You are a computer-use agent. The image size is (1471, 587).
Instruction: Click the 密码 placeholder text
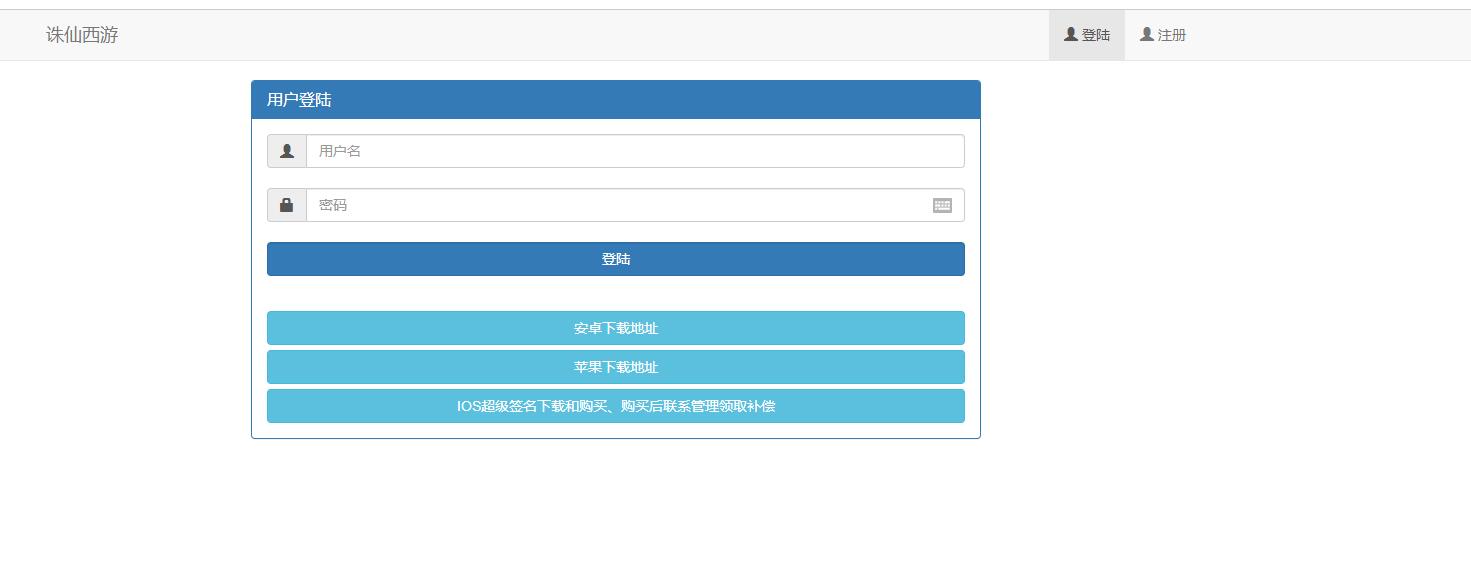333,205
